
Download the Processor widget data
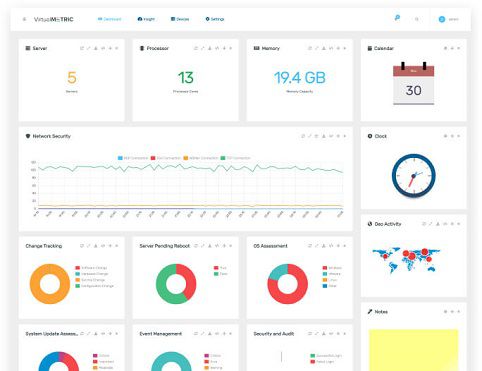coord(210,48)
